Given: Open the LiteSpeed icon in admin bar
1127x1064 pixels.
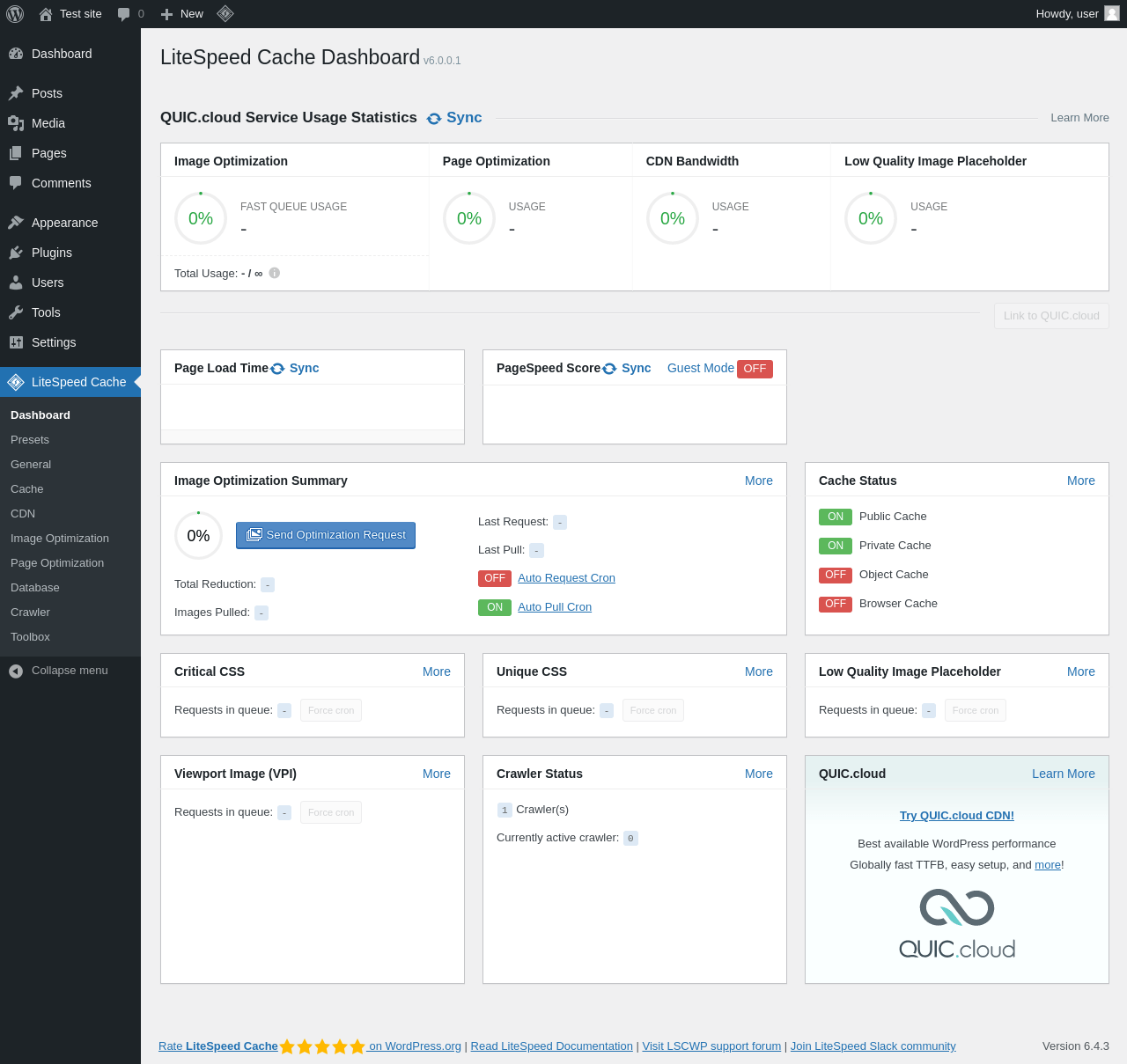Looking at the screenshot, I should [x=225, y=14].
